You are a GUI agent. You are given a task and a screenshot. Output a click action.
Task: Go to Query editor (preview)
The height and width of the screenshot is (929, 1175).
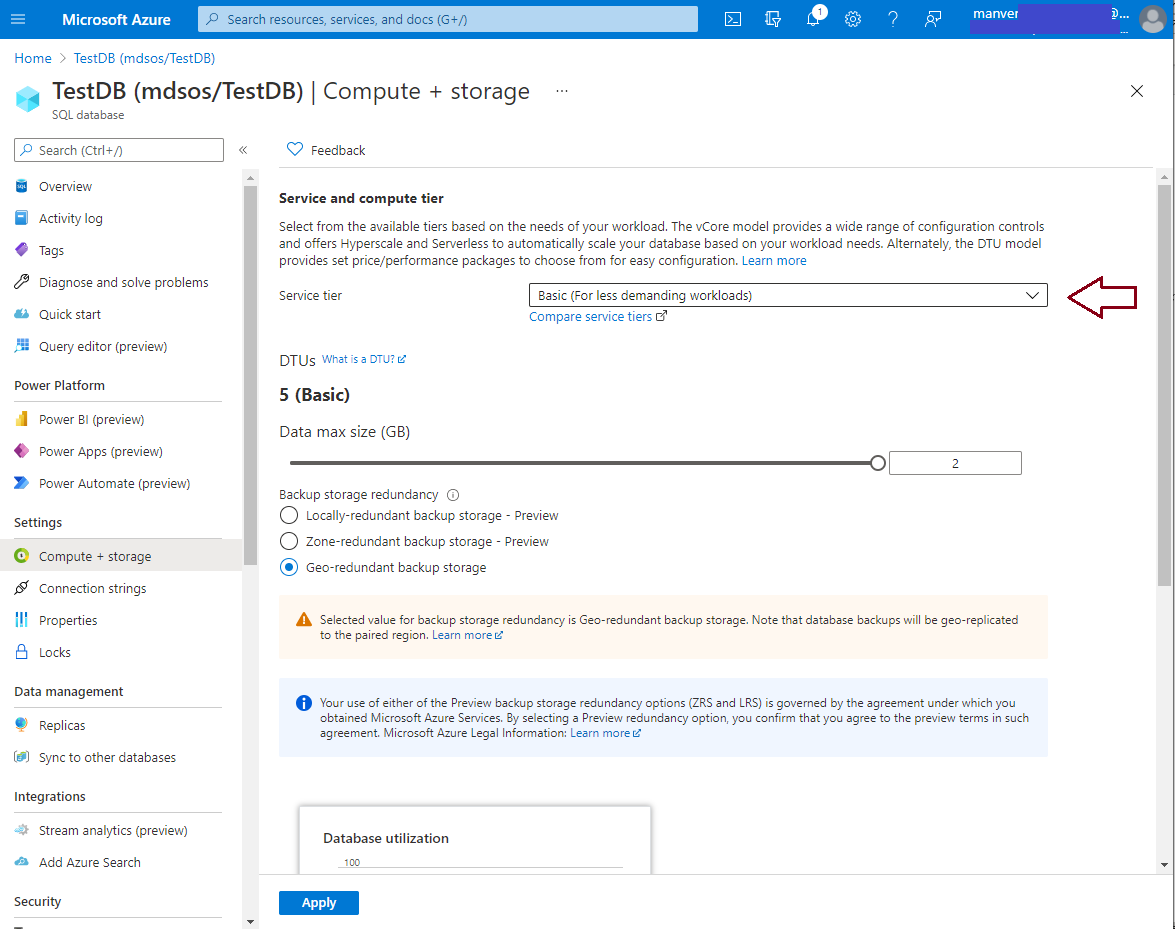[x=103, y=347]
